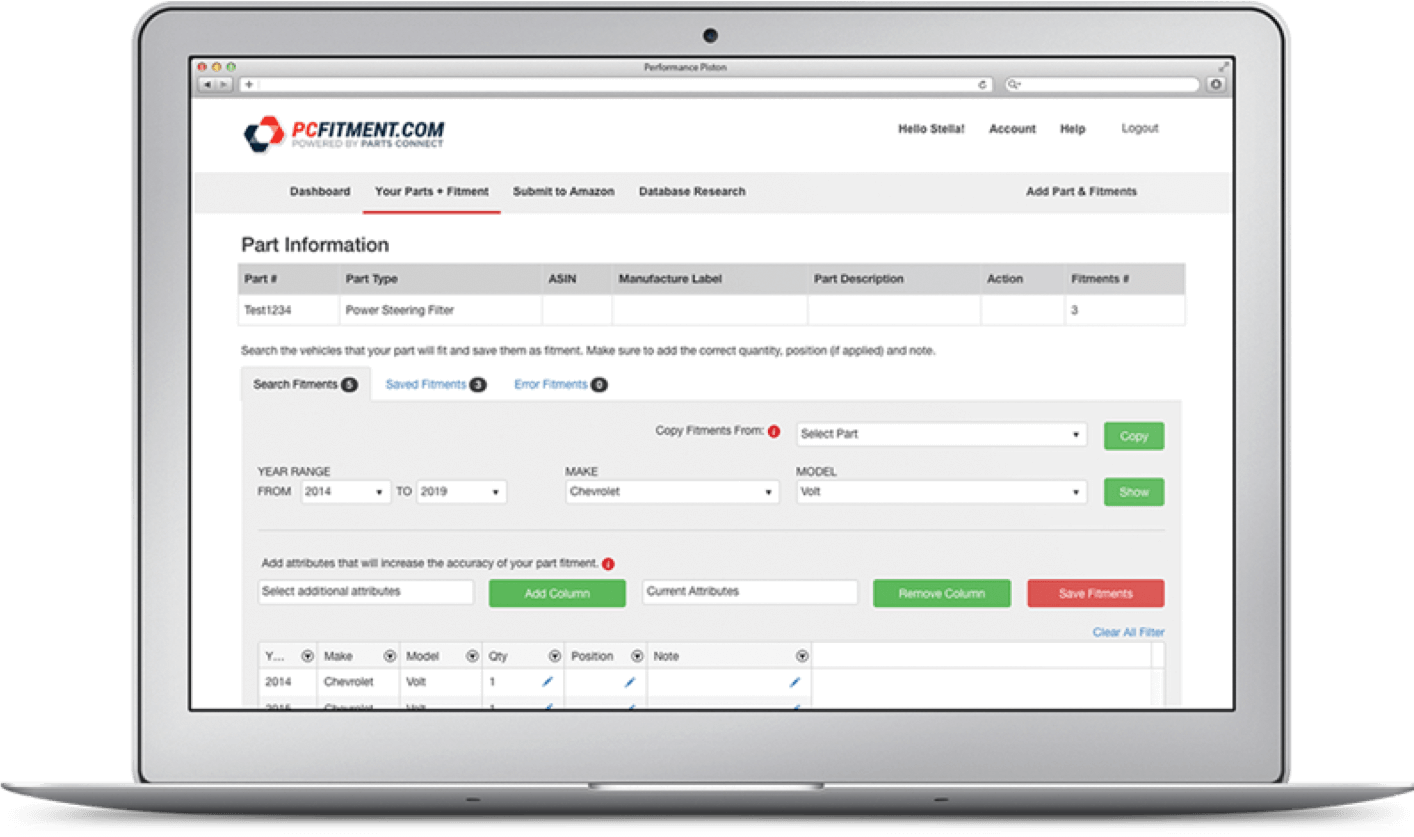Open the Make column filter icon
1414x837 pixels.
click(389, 657)
